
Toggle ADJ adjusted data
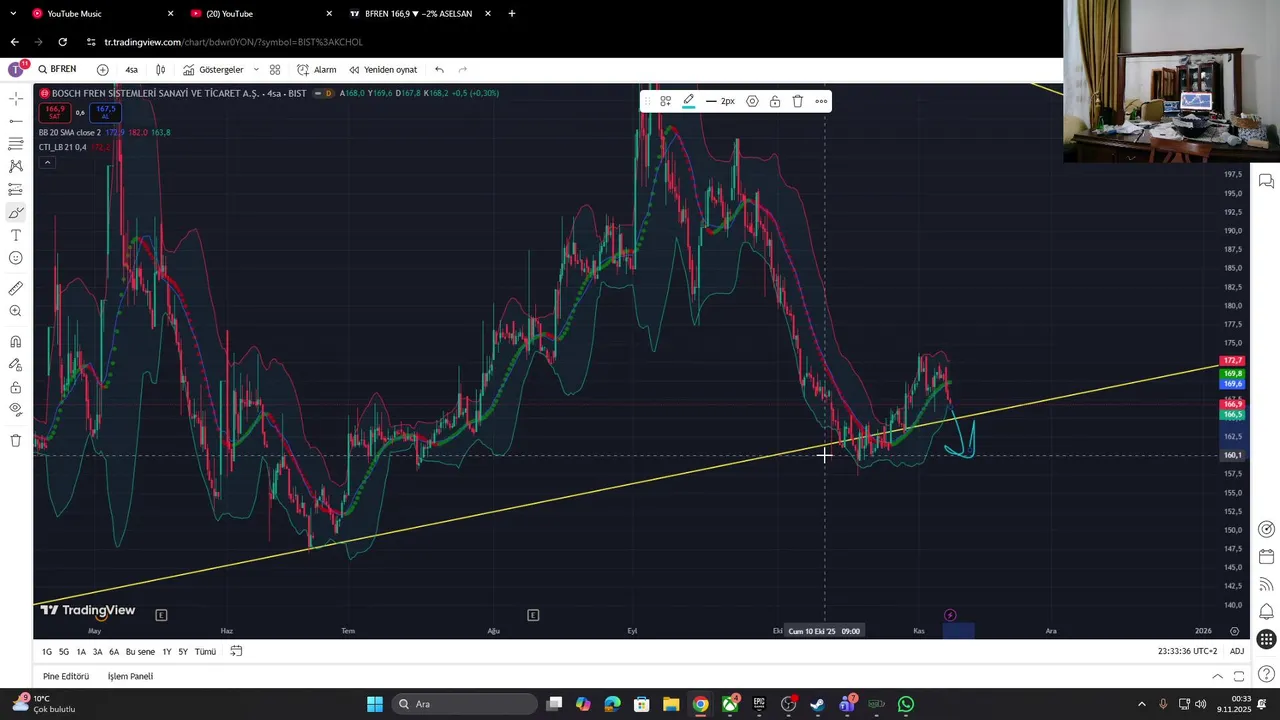tap(1237, 651)
